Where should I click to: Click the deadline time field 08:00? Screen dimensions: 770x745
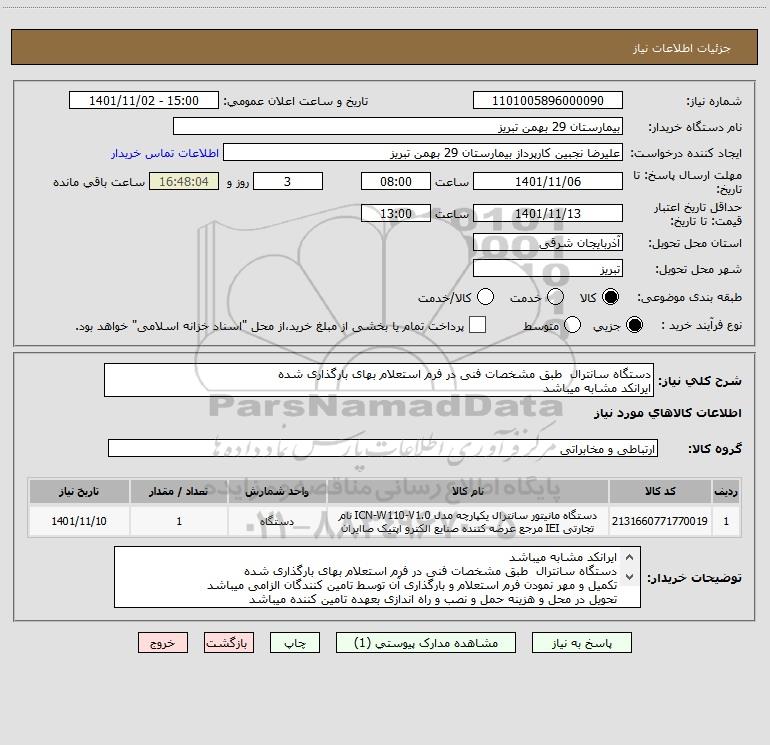coord(396,181)
